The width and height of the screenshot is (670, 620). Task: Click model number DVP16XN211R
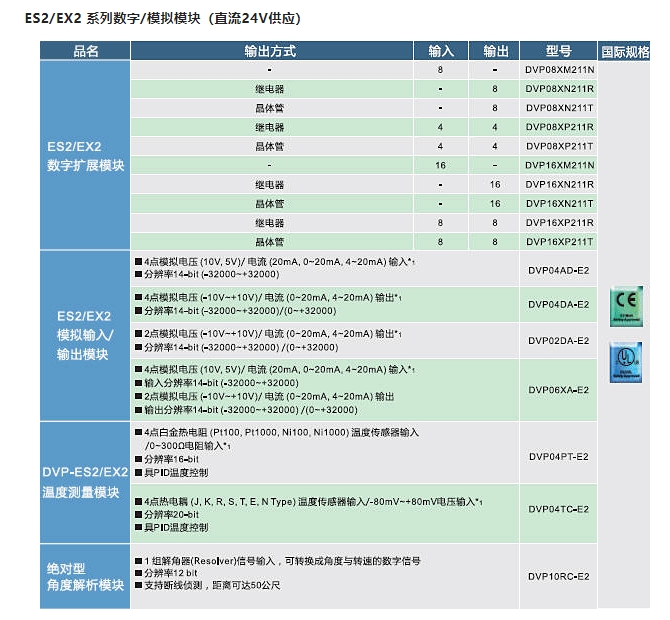coord(559,185)
